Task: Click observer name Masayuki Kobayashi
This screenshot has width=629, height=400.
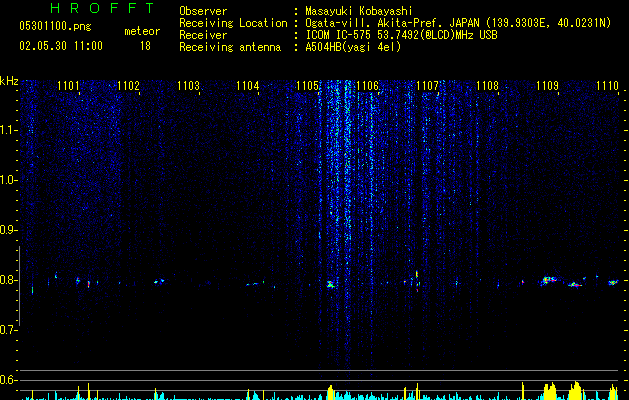Action: point(359,11)
